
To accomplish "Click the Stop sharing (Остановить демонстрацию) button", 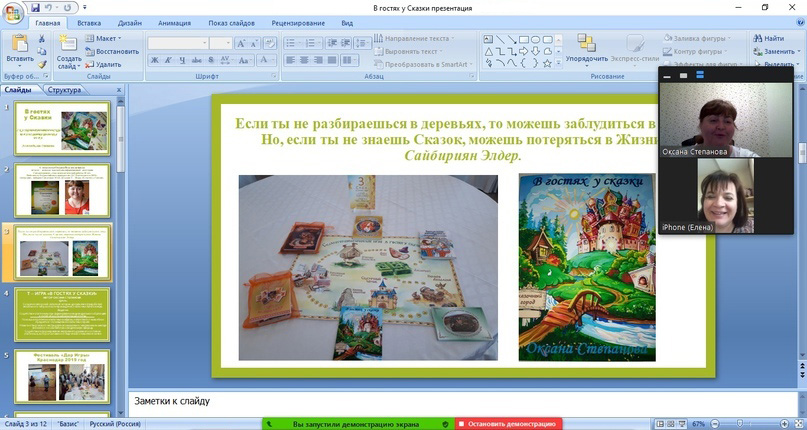I will [508, 424].
